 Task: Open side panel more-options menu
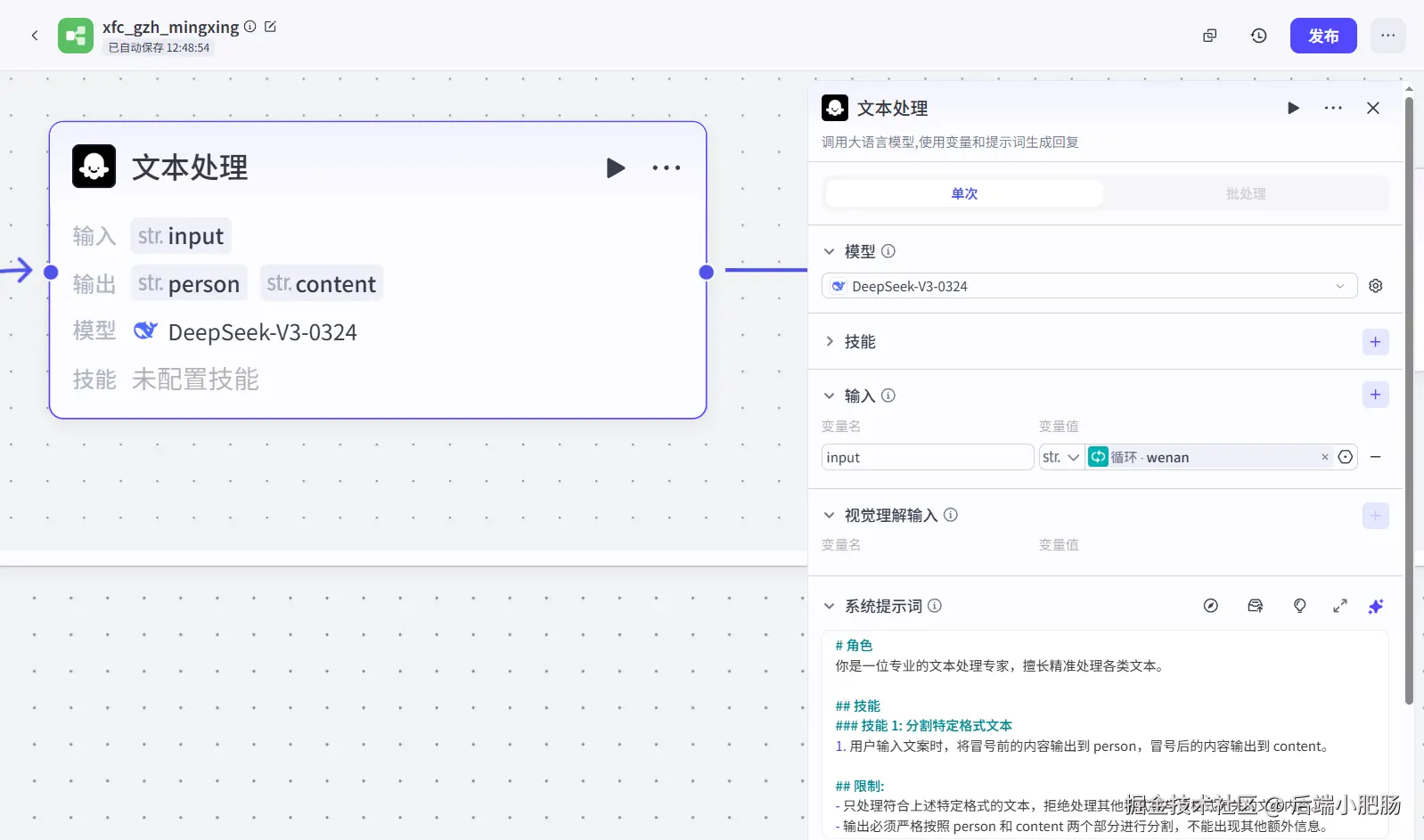[1333, 108]
